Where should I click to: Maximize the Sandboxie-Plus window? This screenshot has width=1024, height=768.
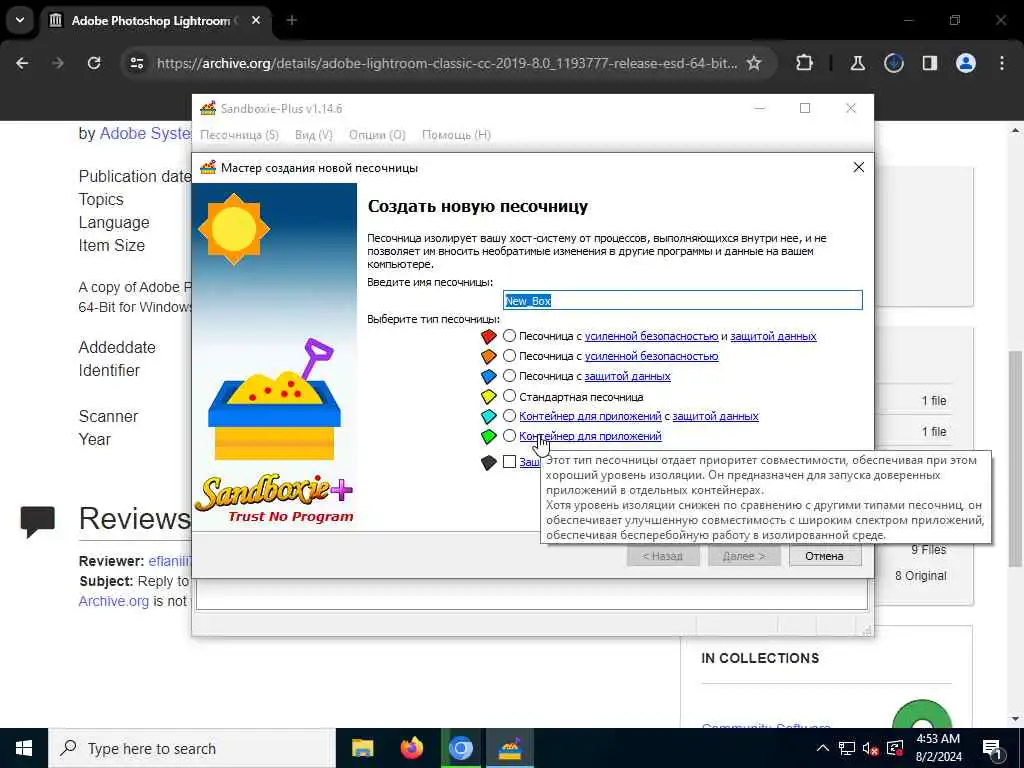tap(805, 108)
